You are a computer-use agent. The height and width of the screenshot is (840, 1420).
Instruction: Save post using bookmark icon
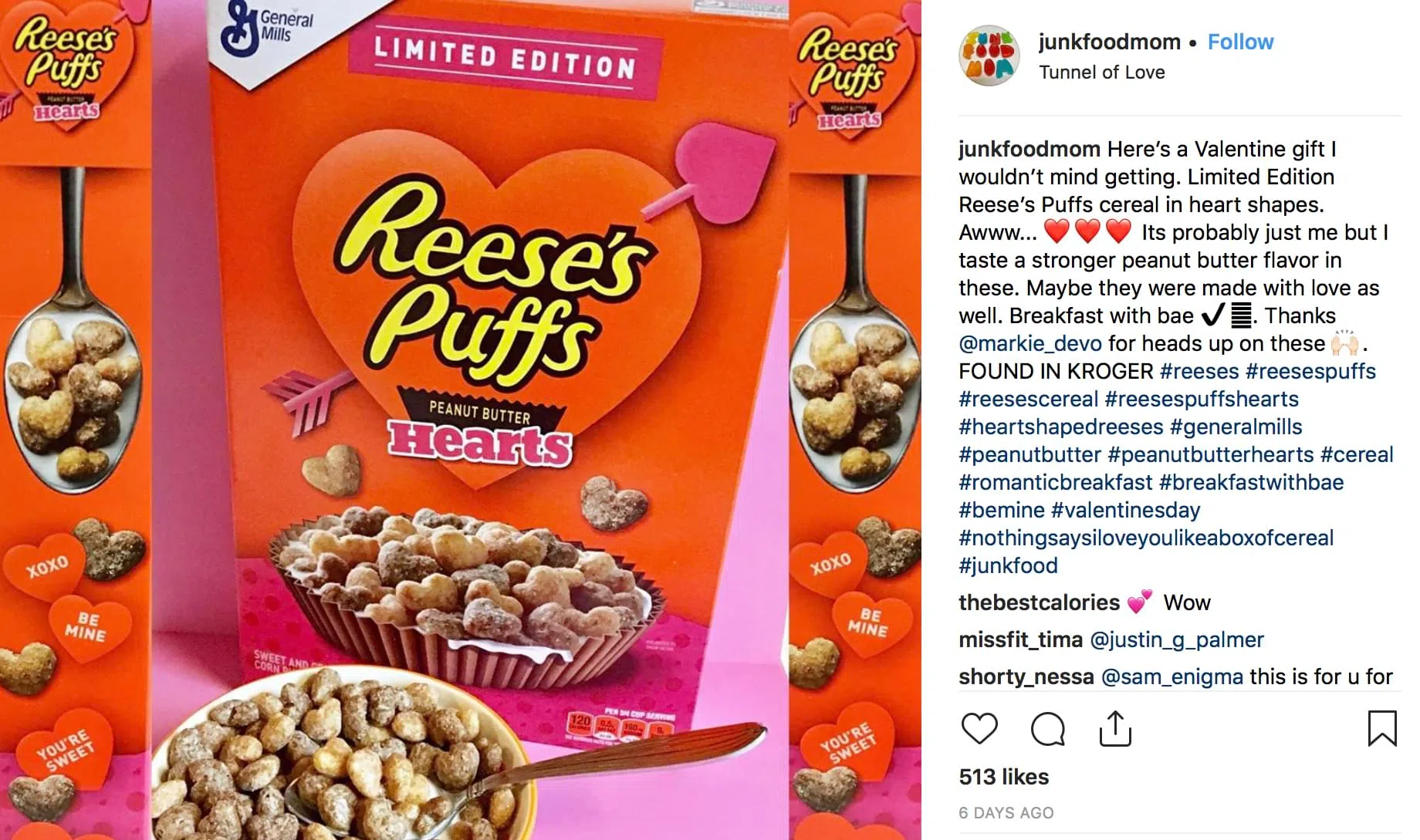coord(1382,728)
